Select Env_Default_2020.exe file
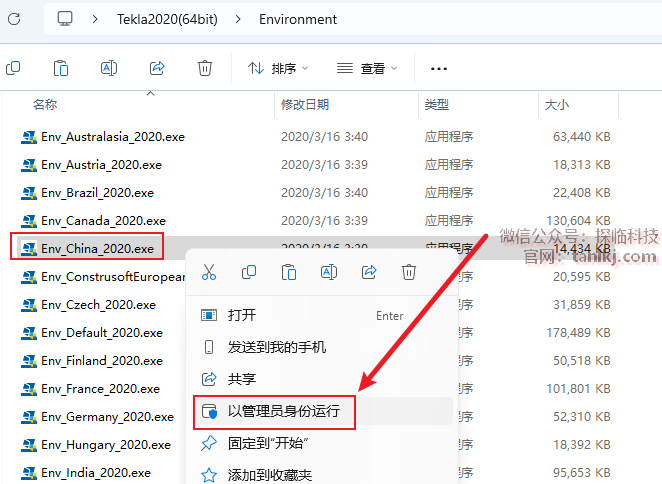The height and width of the screenshot is (484, 662). (102, 332)
